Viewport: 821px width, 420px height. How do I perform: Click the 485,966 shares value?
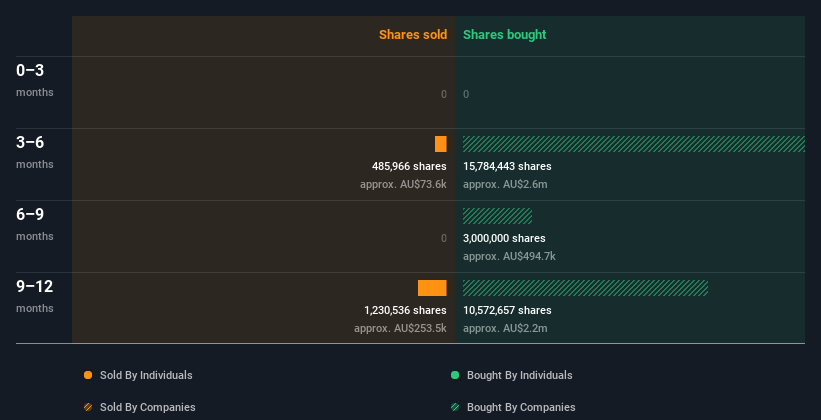click(x=409, y=167)
